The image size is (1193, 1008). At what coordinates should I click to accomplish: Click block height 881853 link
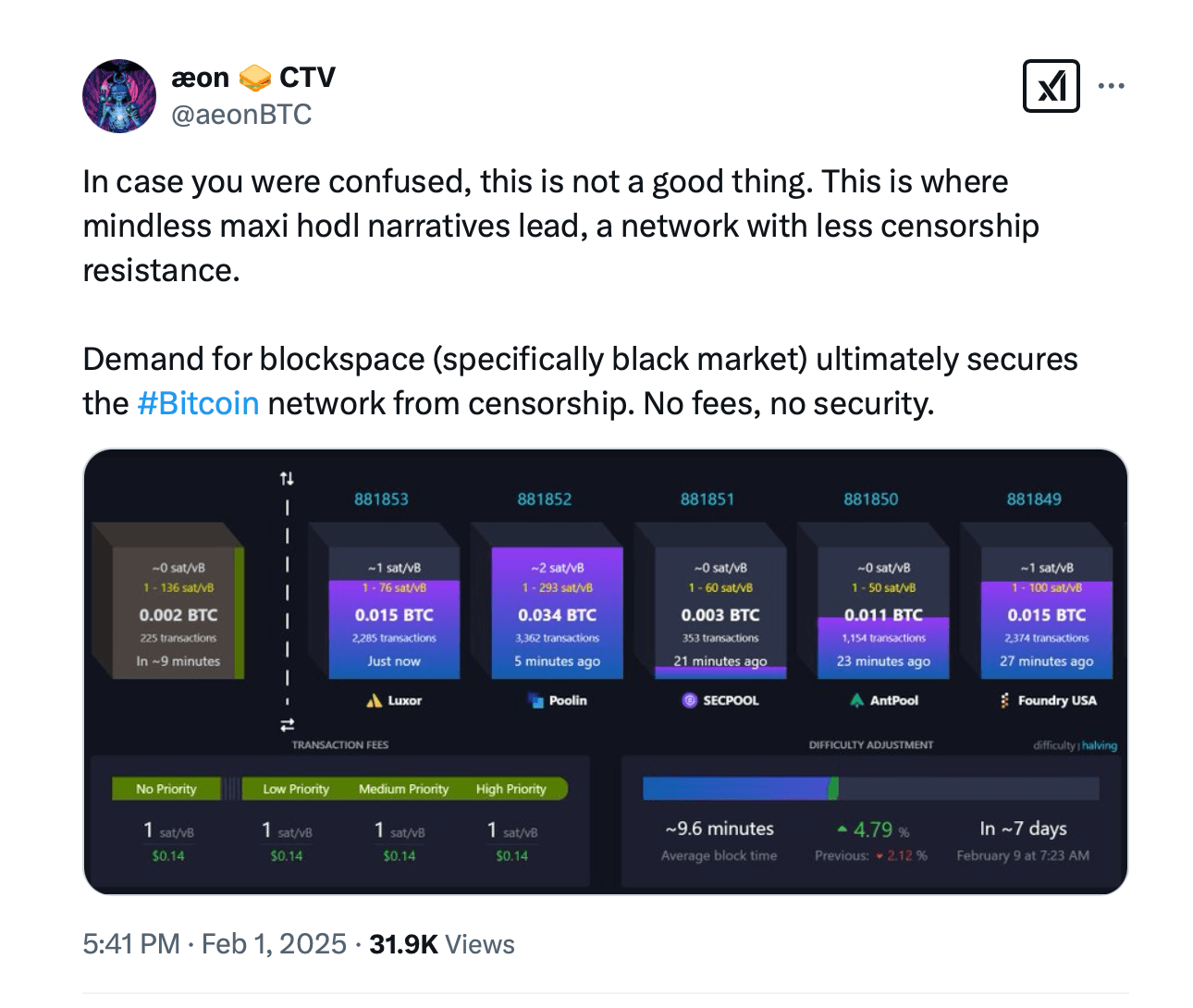[x=381, y=499]
